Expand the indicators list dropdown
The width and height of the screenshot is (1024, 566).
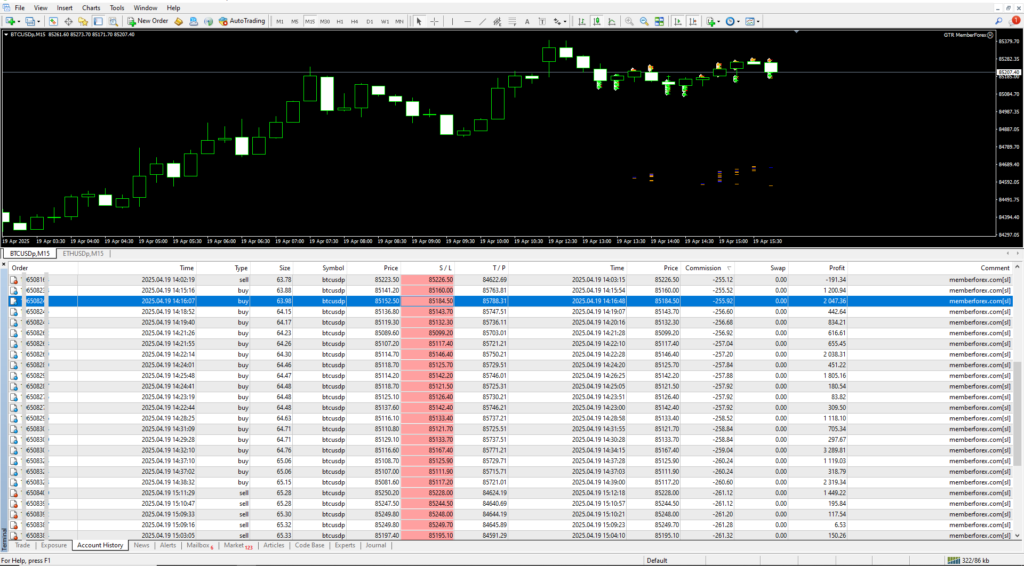coord(718,20)
